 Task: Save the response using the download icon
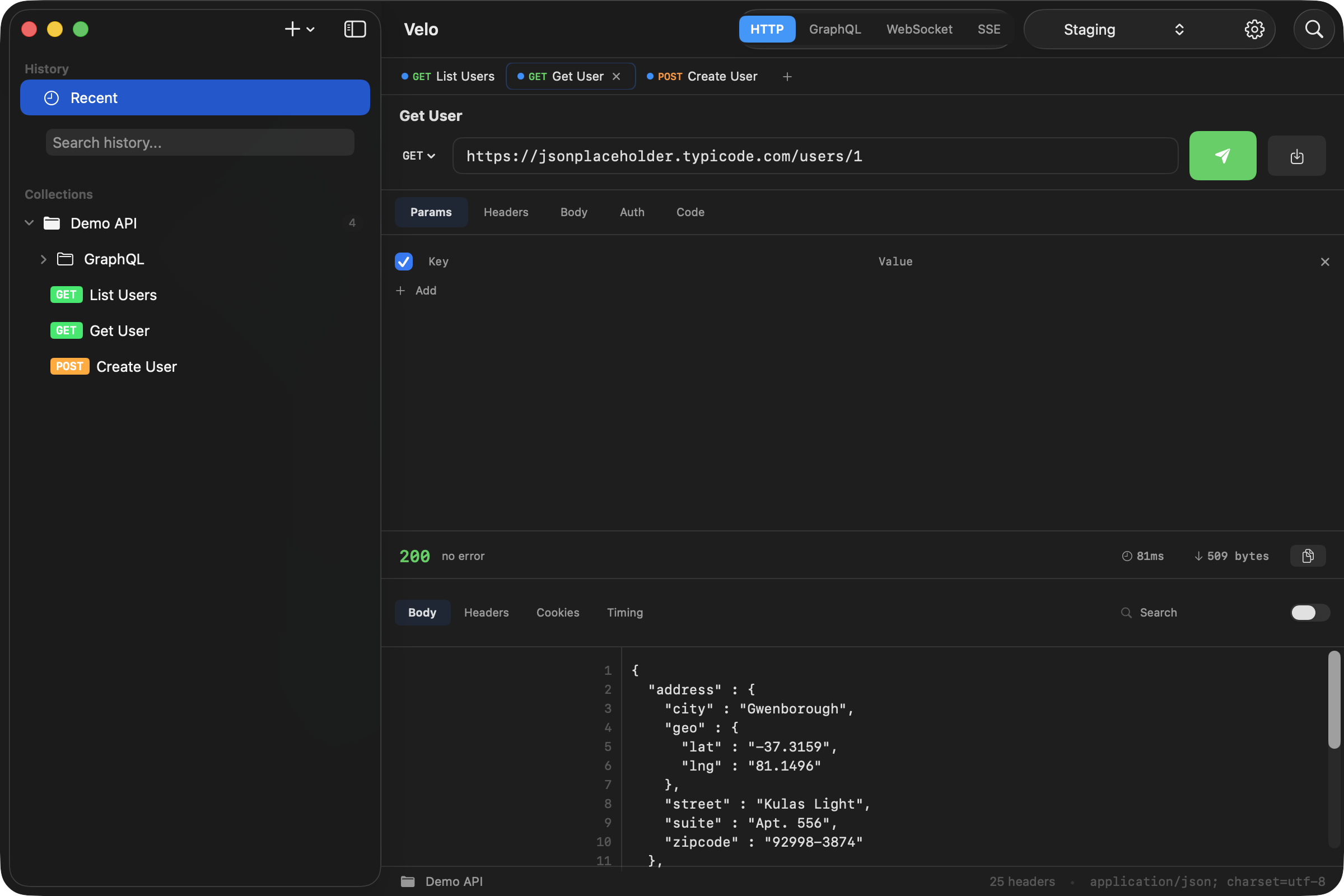click(x=1296, y=156)
